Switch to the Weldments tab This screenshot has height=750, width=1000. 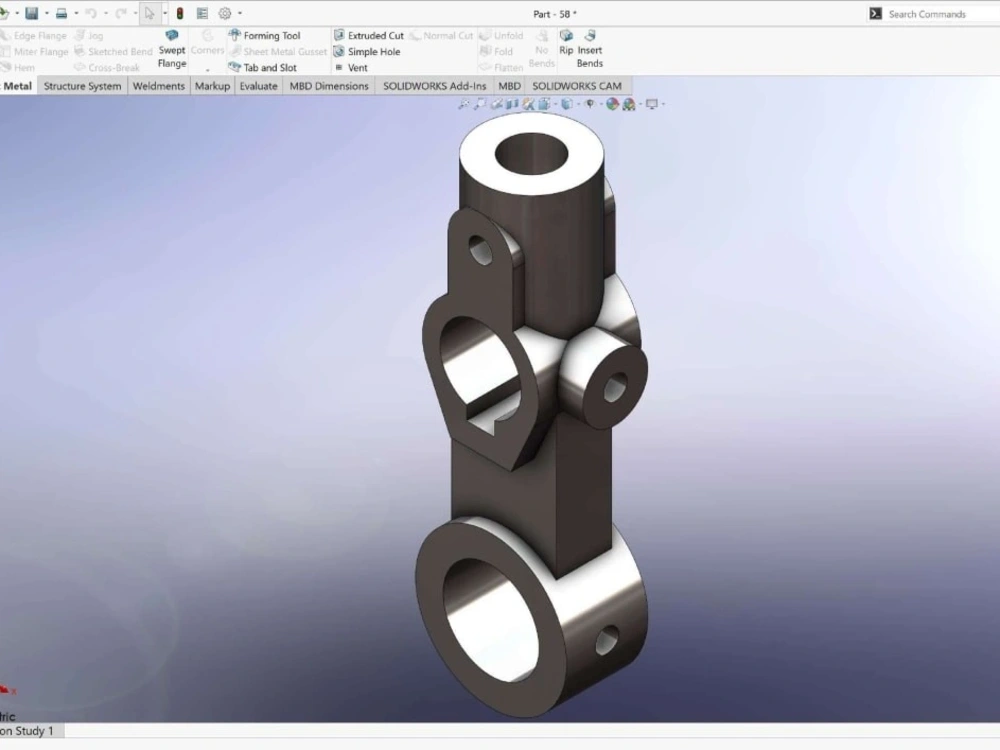(158, 85)
